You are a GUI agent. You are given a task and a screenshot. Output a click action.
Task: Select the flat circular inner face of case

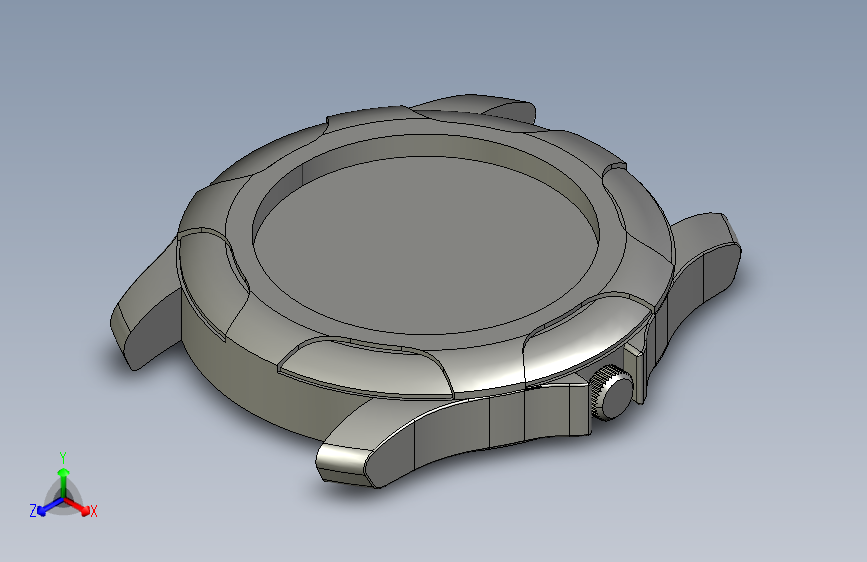pyautogui.click(x=426, y=245)
